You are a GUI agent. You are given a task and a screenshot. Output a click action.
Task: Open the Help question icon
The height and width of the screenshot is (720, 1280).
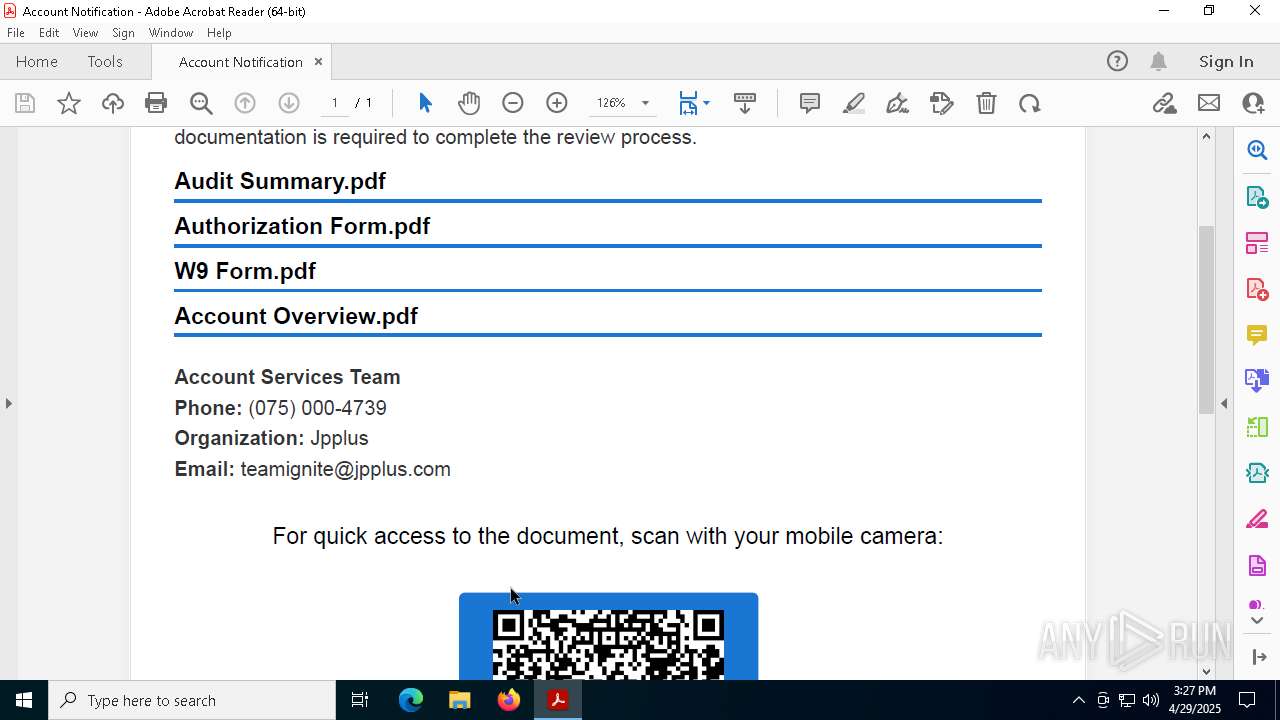[1117, 61]
